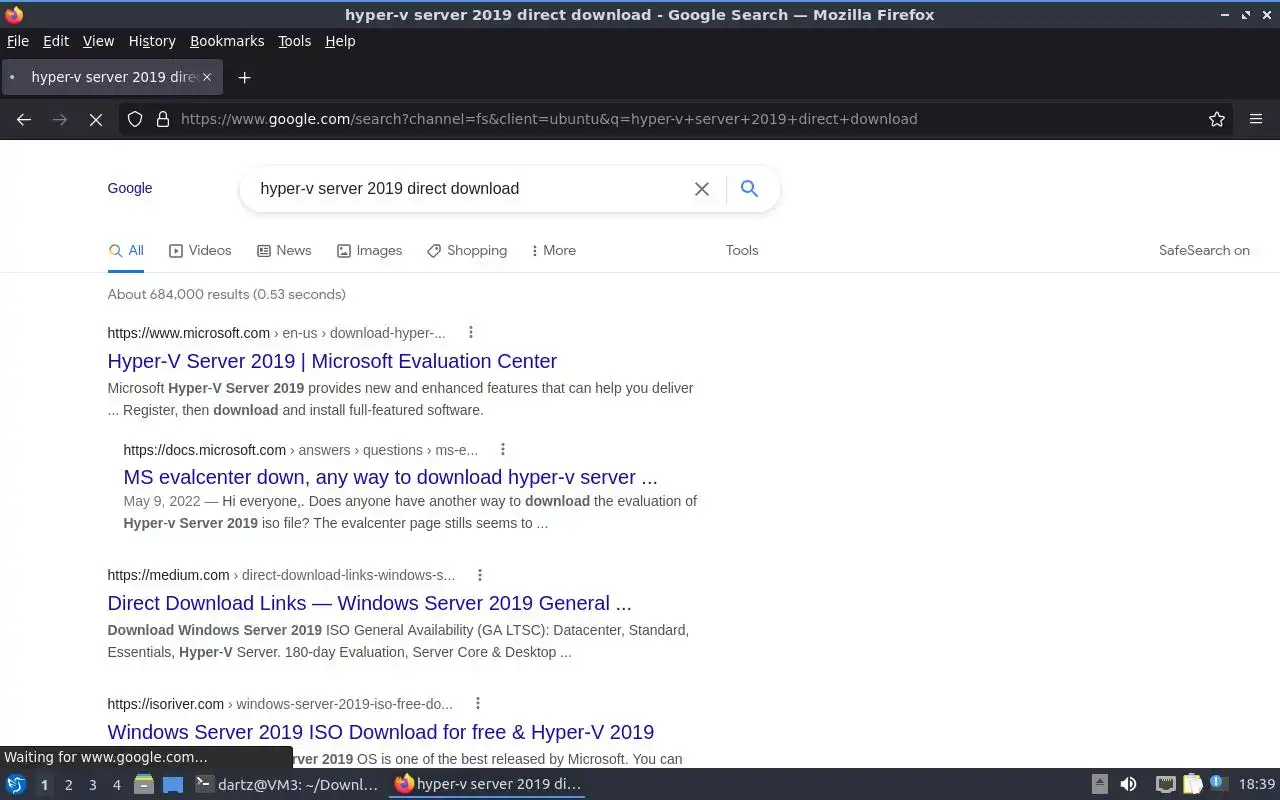
Task: Open network connection tray icon
Action: click(x=1165, y=785)
